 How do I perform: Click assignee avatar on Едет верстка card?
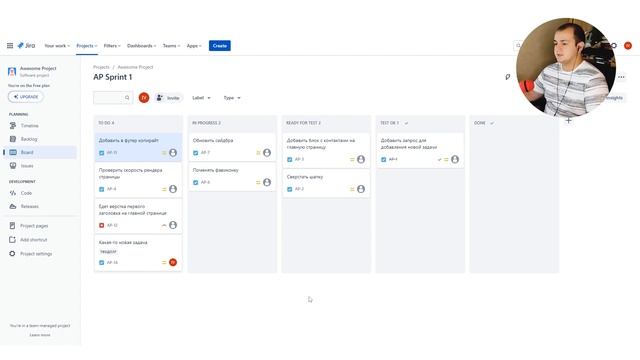pyautogui.click(x=173, y=225)
